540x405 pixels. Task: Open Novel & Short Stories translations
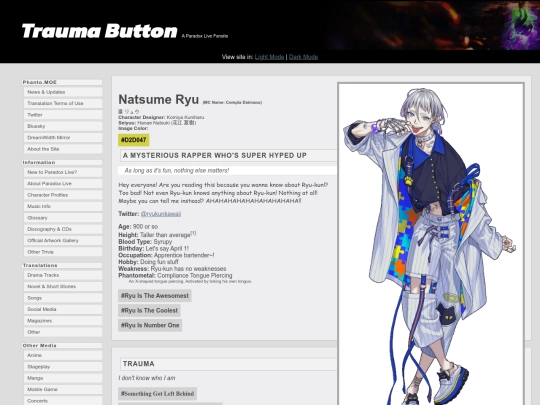click(63, 287)
